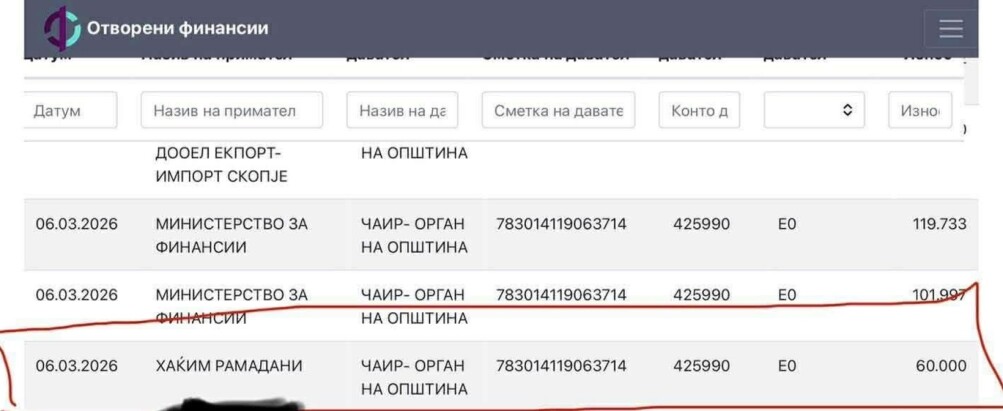This screenshot has width=1003, height=411.
Task: Select the Сметка на давател filter field
Action: [559, 111]
